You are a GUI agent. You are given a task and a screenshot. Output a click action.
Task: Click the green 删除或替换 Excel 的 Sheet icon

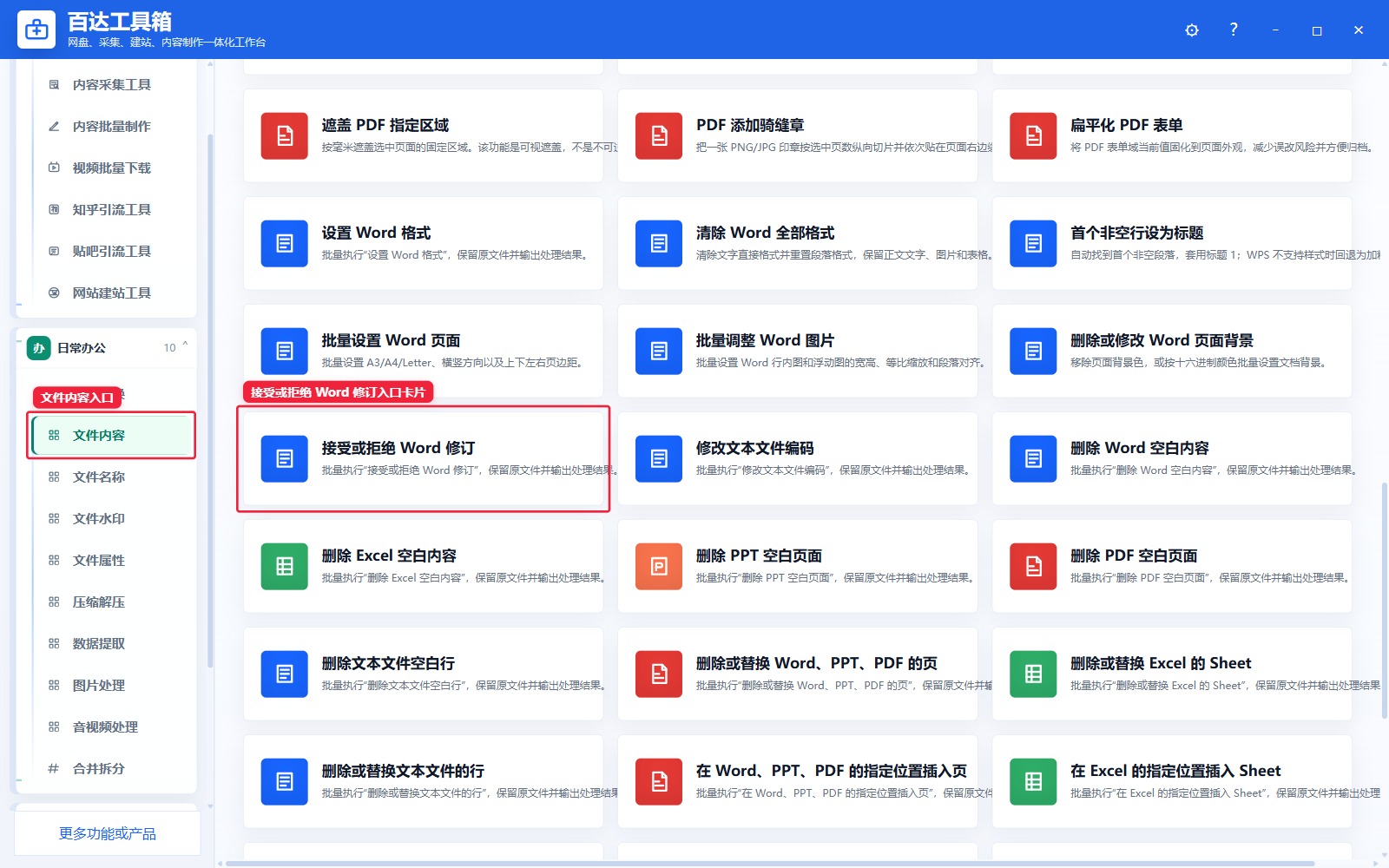tap(1033, 674)
